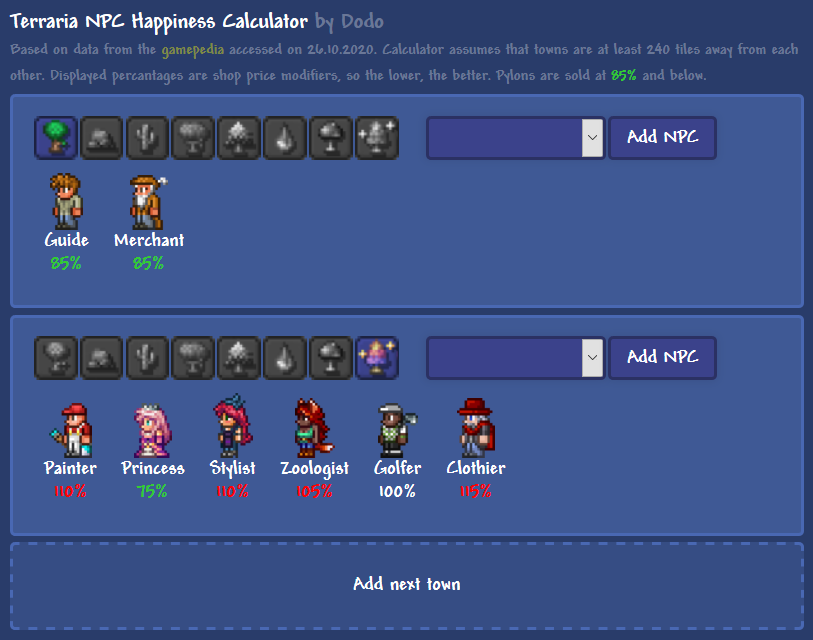Click the Golfer NPC sprite
Screen dimensions: 813x640
397,430
